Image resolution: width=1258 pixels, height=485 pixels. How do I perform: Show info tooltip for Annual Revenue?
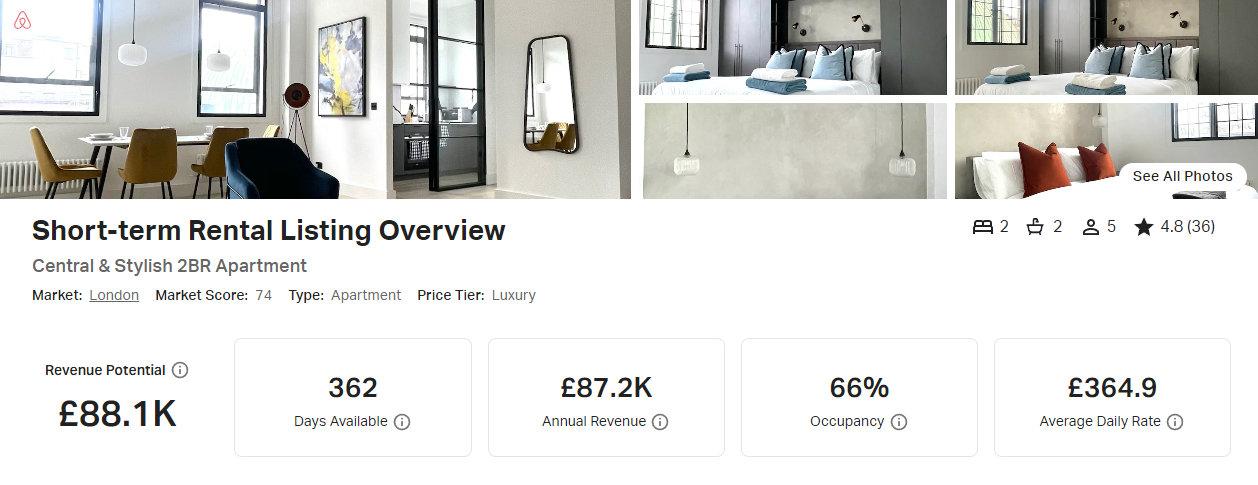(x=660, y=422)
